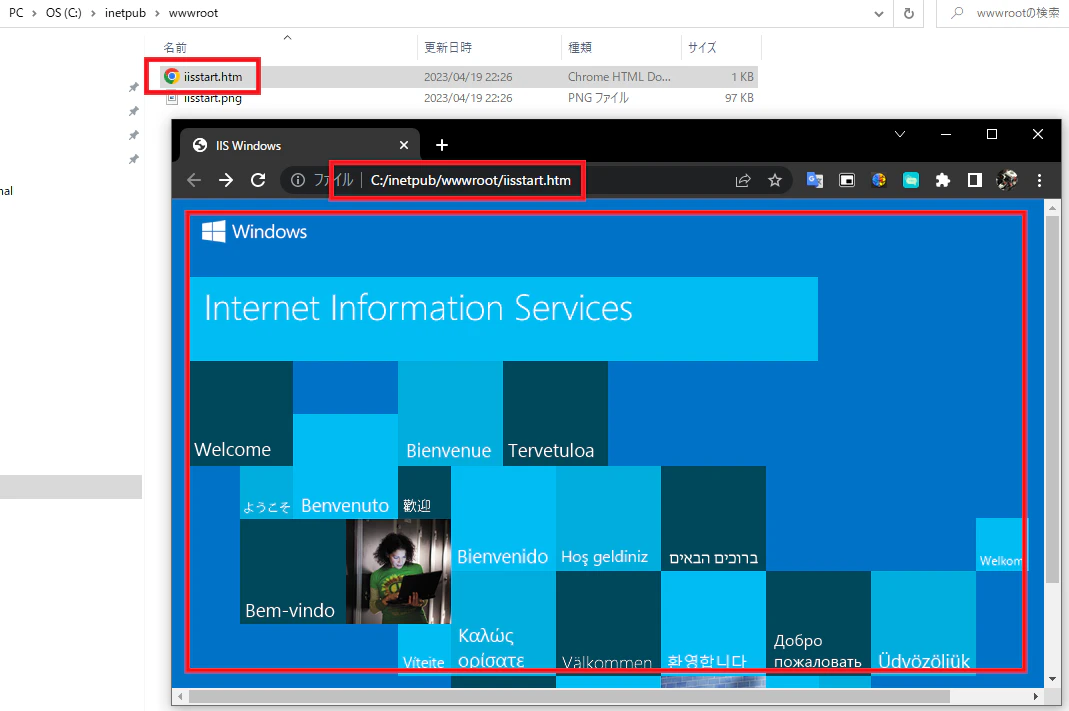Click the Bienvenue tile
The image size is (1069, 711).
click(x=450, y=414)
